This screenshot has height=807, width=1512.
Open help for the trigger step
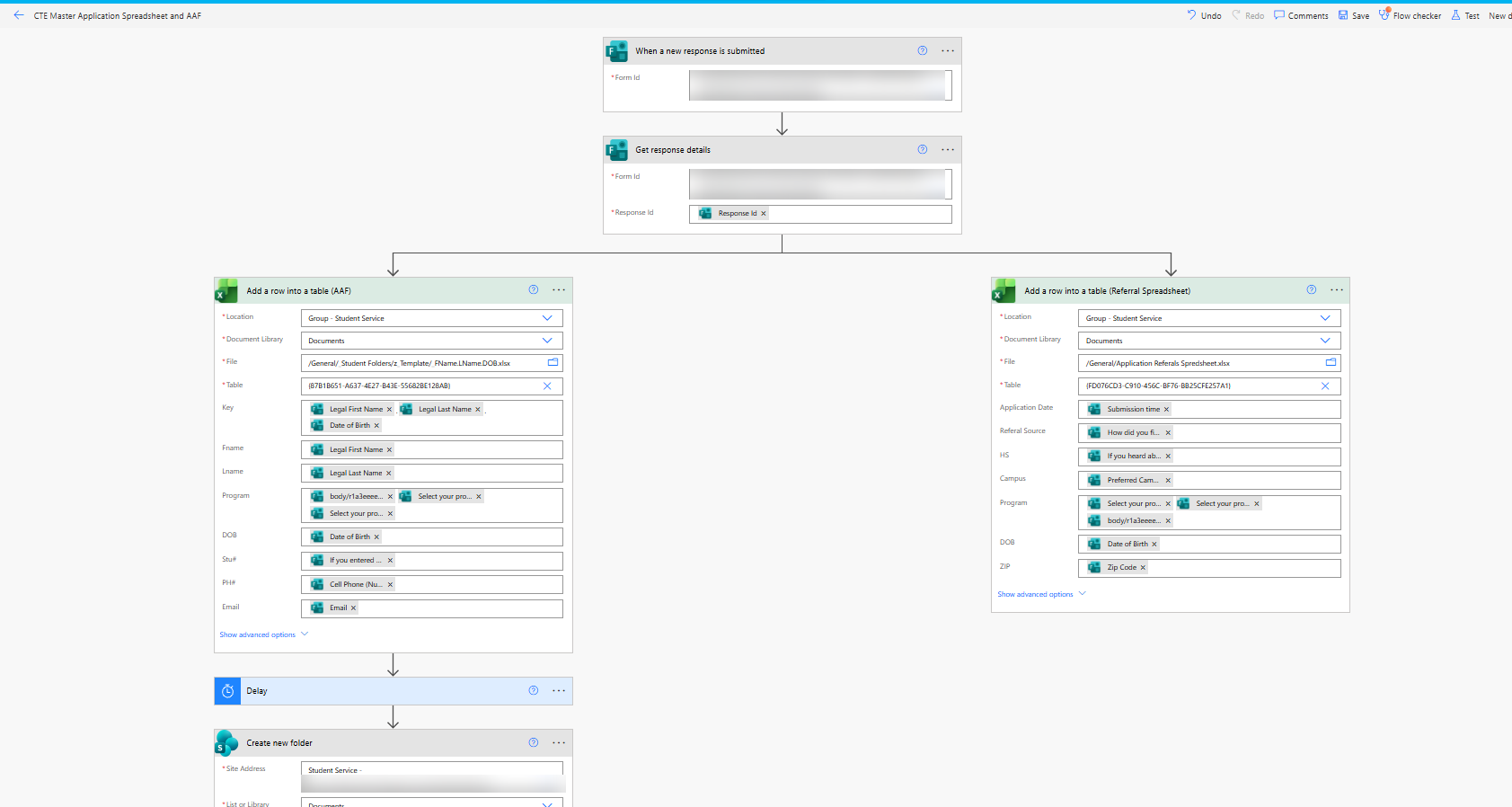pyautogui.click(x=922, y=50)
